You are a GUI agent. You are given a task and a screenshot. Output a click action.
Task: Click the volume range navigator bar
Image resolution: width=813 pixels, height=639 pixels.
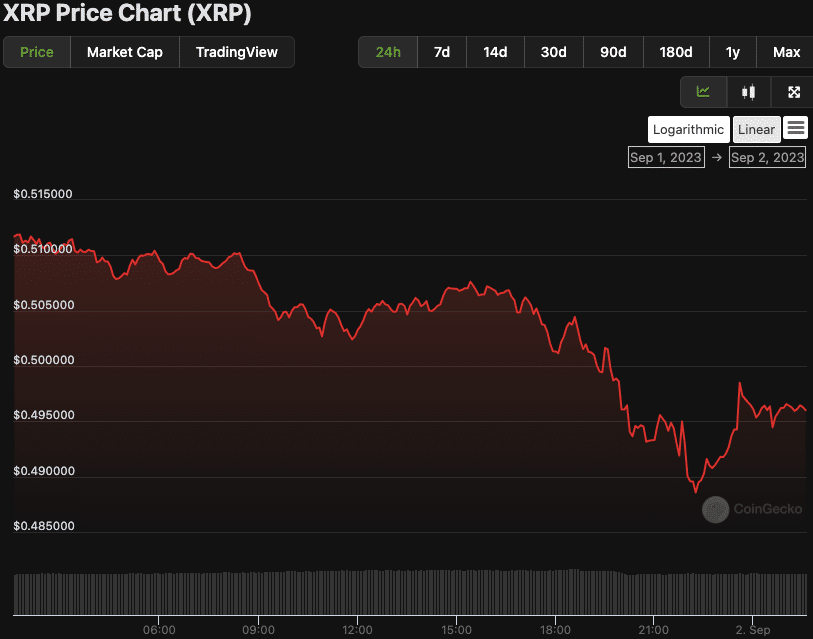click(410, 592)
